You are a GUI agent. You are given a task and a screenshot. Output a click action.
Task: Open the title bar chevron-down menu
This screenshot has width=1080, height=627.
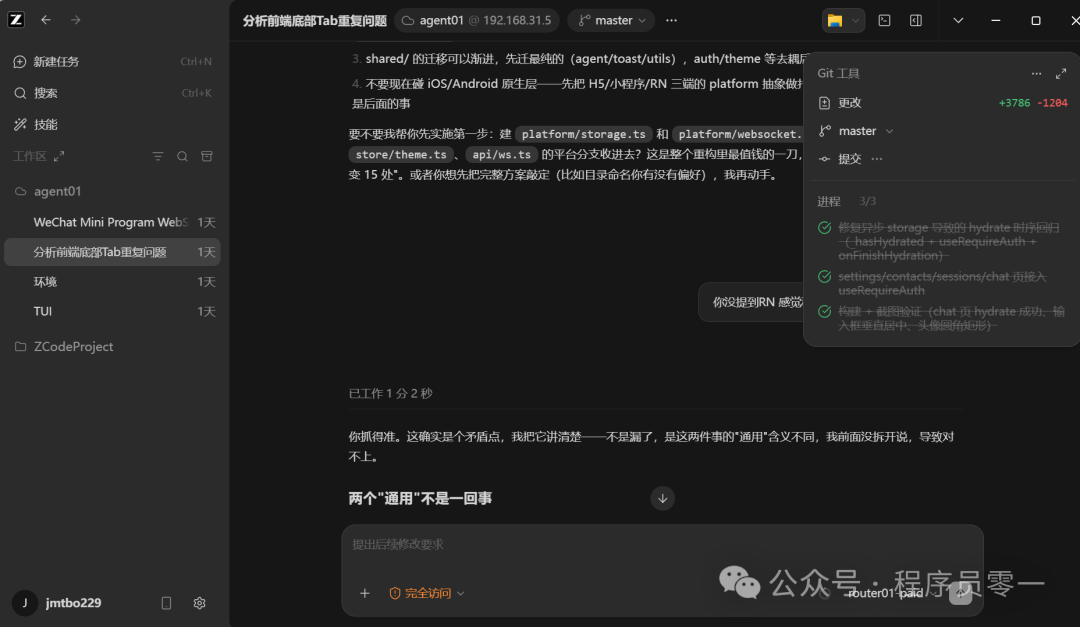[x=958, y=21]
